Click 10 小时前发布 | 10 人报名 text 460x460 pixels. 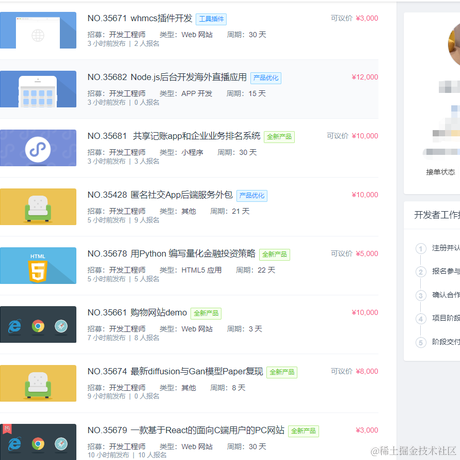coord(127,455)
